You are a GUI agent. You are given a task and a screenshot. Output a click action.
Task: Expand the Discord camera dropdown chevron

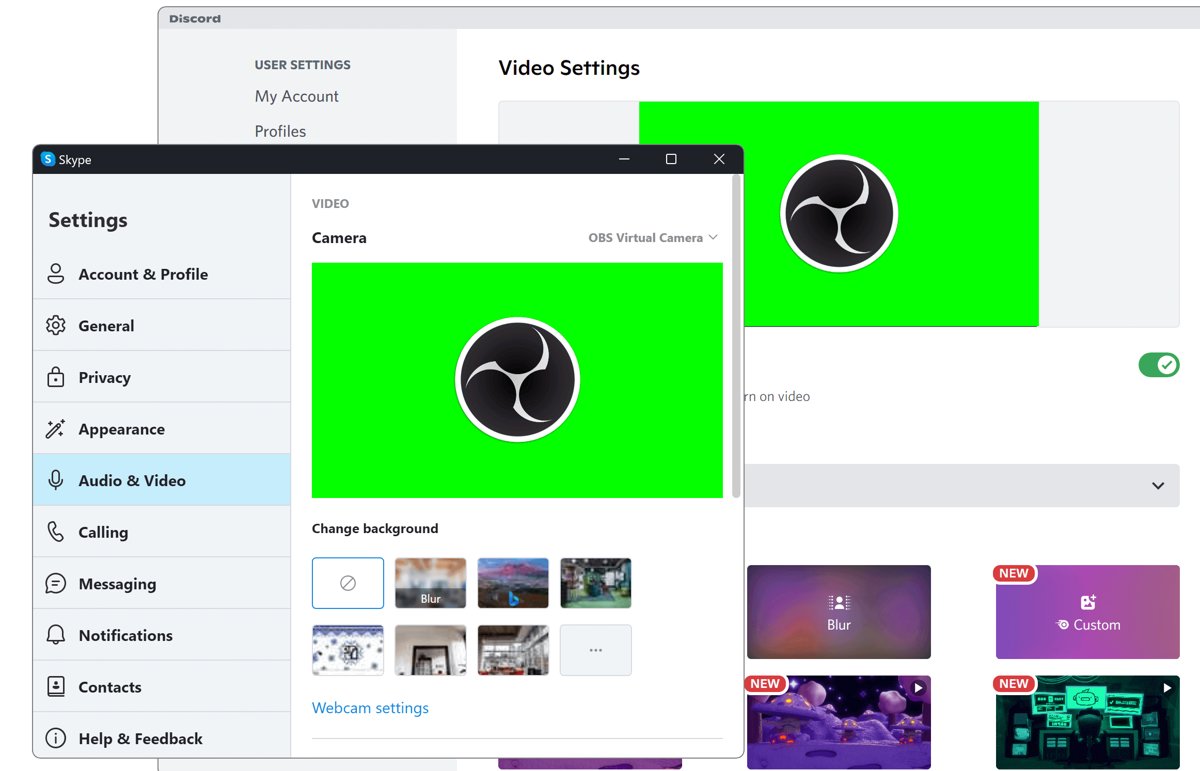[1158, 486]
